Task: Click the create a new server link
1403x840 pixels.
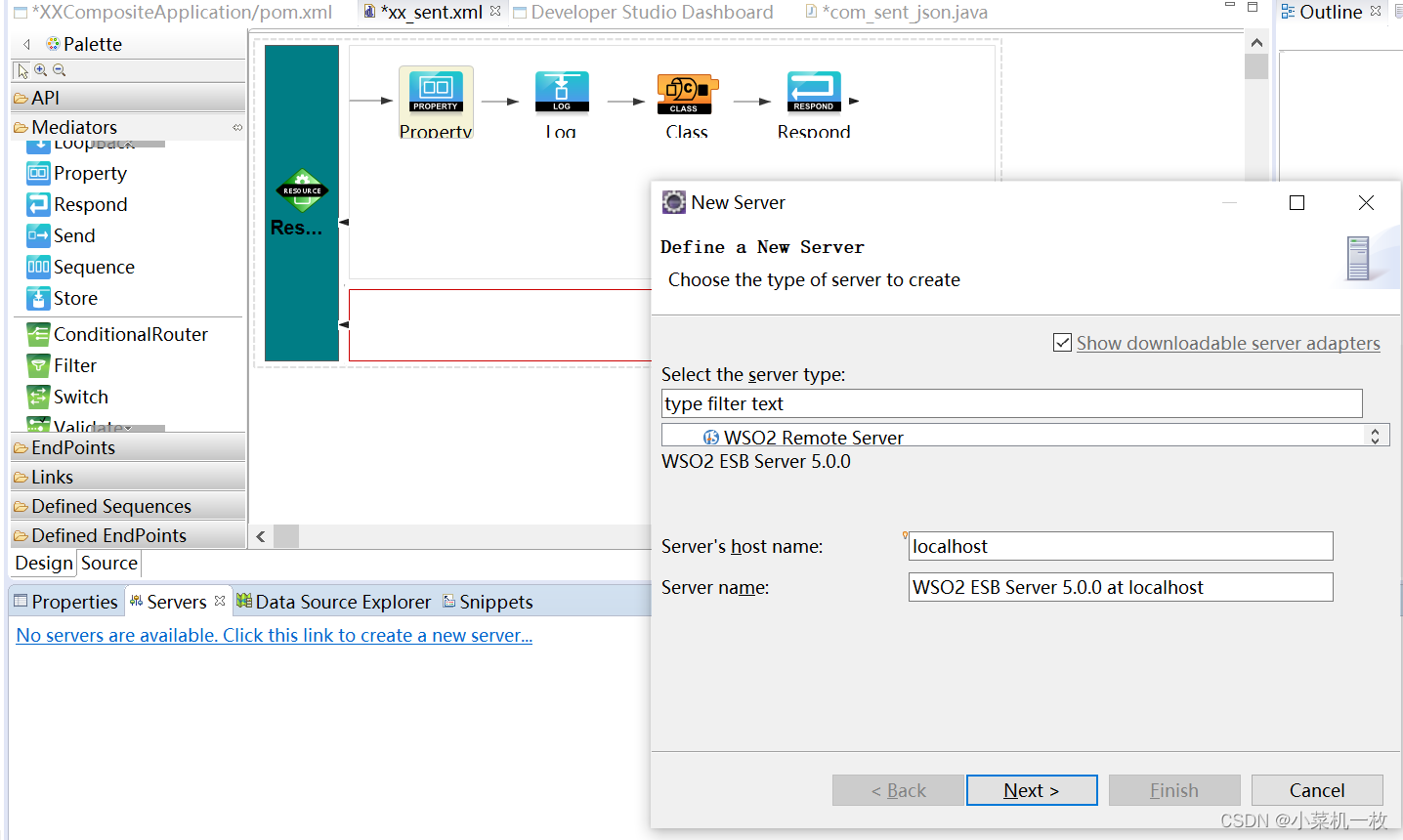Action: click(x=275, y=635)
